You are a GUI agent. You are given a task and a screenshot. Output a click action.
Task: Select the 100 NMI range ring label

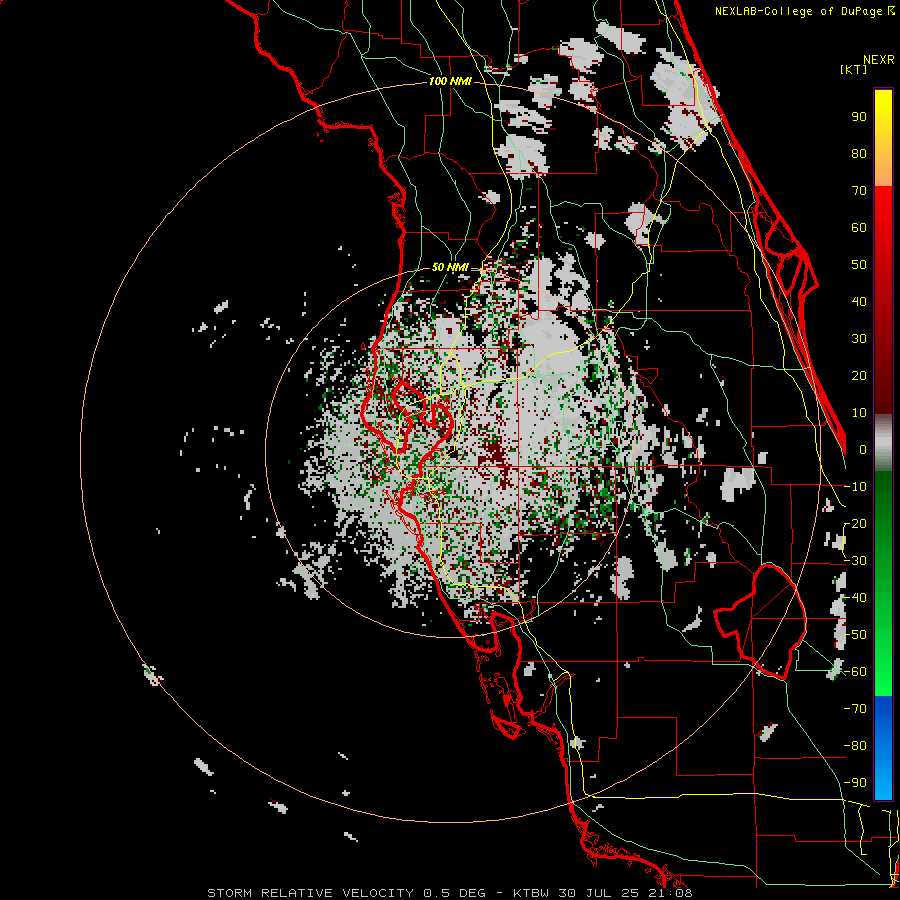pos(450,82)
